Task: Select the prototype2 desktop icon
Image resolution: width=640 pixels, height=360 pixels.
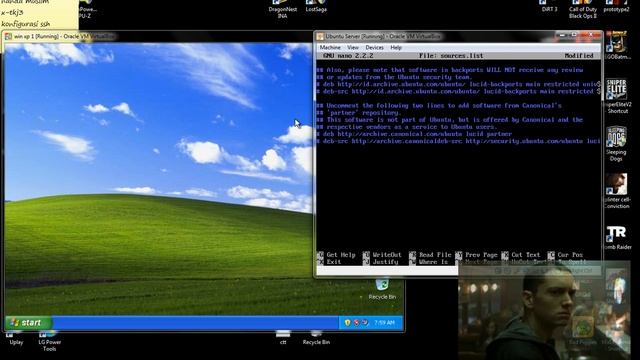Action: tap(616, 6)
